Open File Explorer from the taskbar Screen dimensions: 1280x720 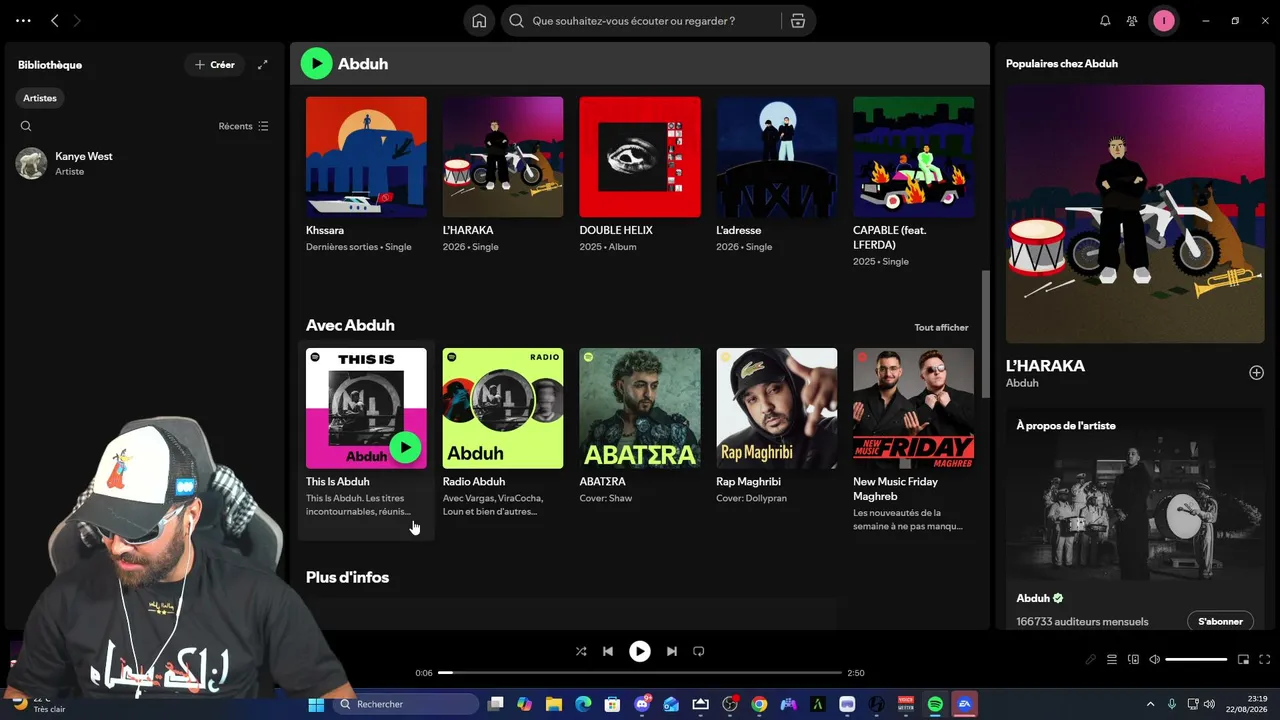(x=554, y=704)
